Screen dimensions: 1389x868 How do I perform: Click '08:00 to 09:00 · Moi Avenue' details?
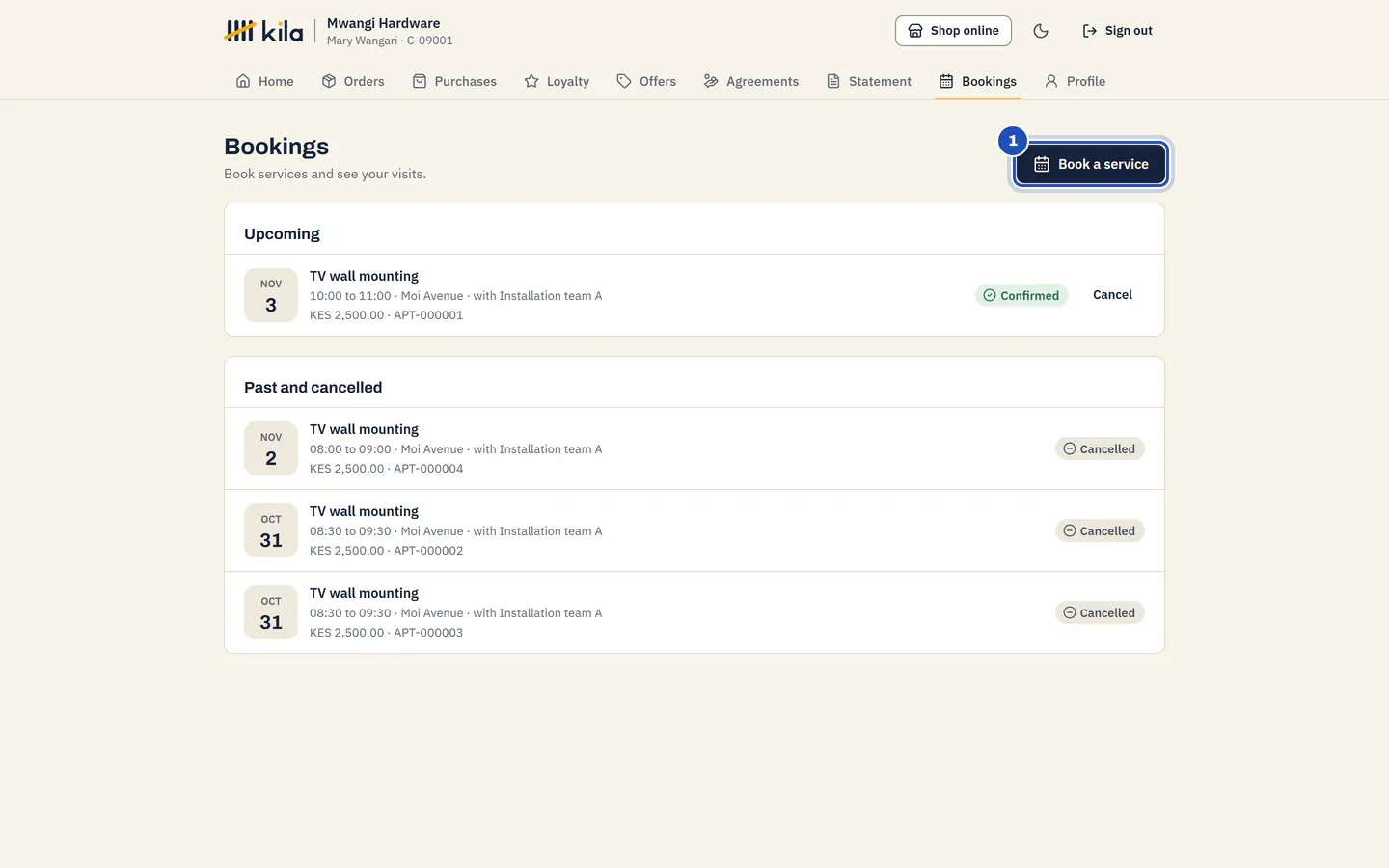click(455, 449)
